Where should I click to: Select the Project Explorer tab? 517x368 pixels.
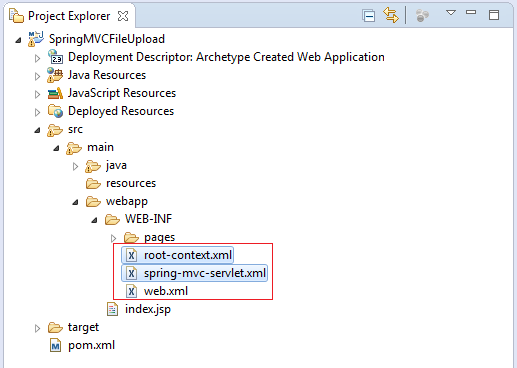(69, 16)
